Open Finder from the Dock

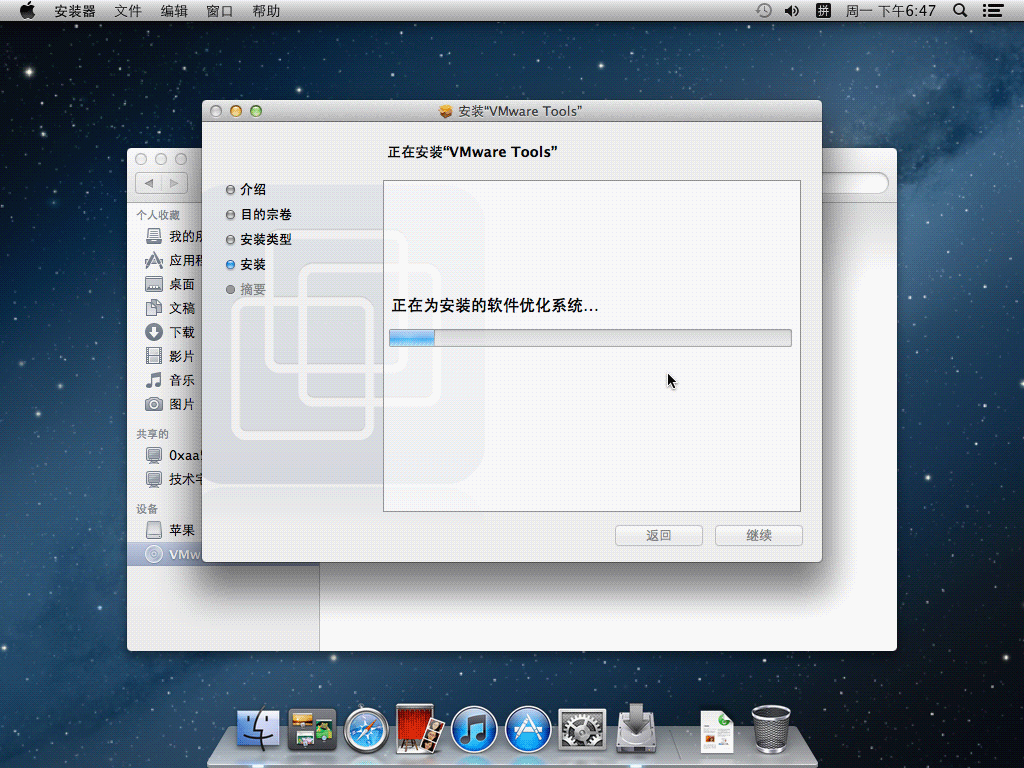pyautogui.click(x=258, y=728)
